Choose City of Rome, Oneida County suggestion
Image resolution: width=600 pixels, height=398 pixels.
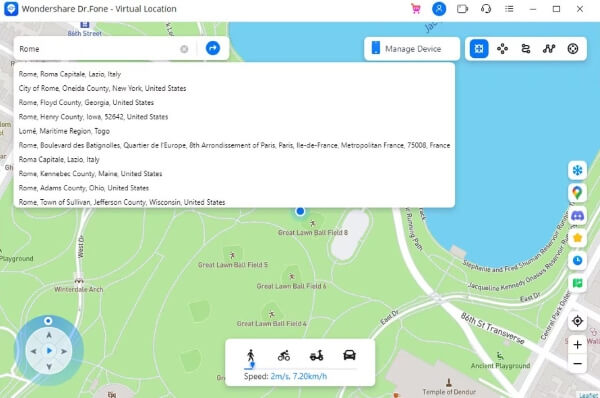click(102, 88)
